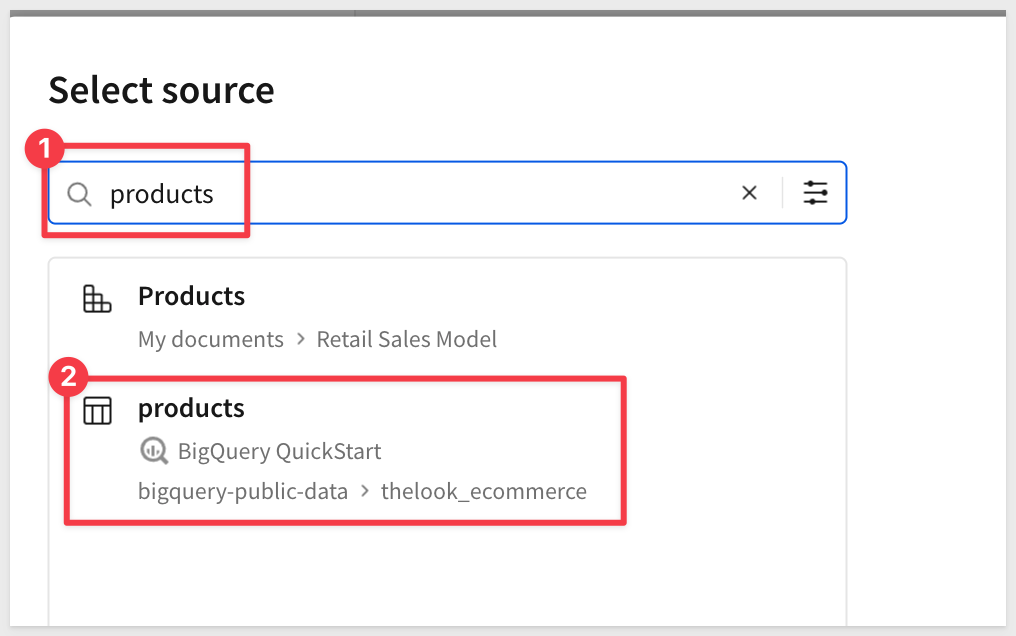Image resolution: width=1016 pixels, height=636 pixels.
Task: Click the chevron after "My documents"
Action: coord(300,340)
